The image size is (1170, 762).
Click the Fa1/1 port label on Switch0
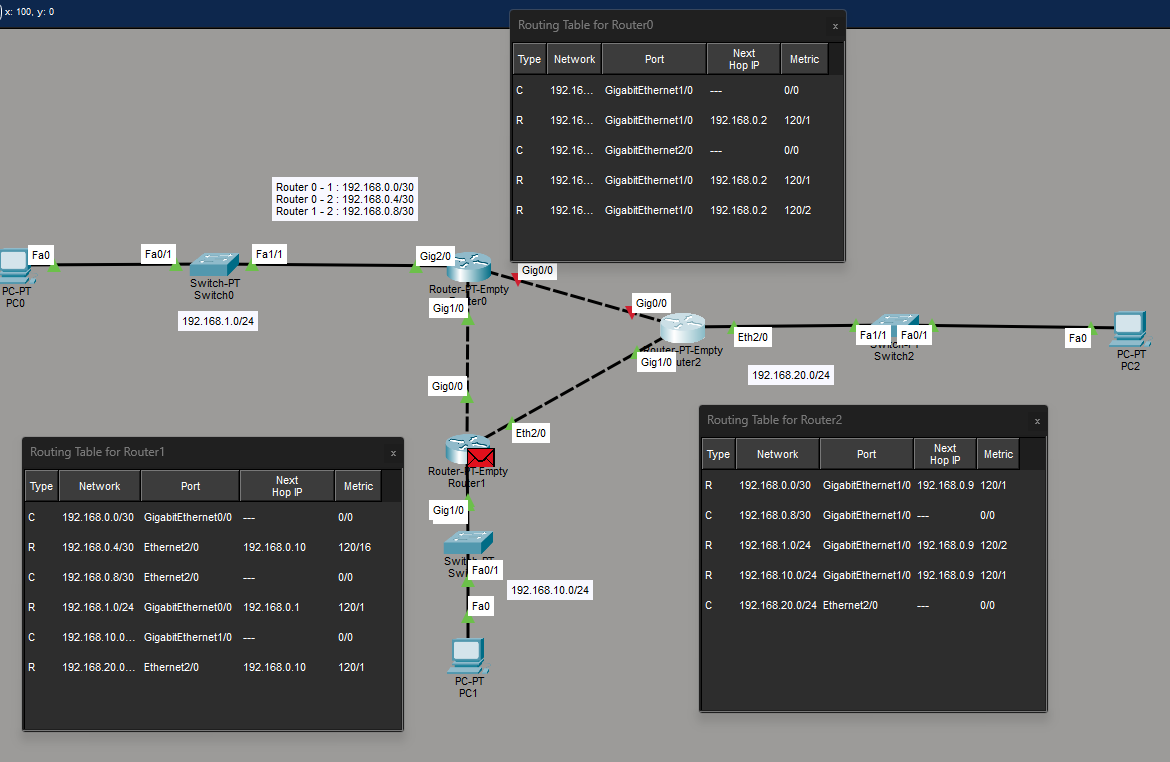point(269,254)
